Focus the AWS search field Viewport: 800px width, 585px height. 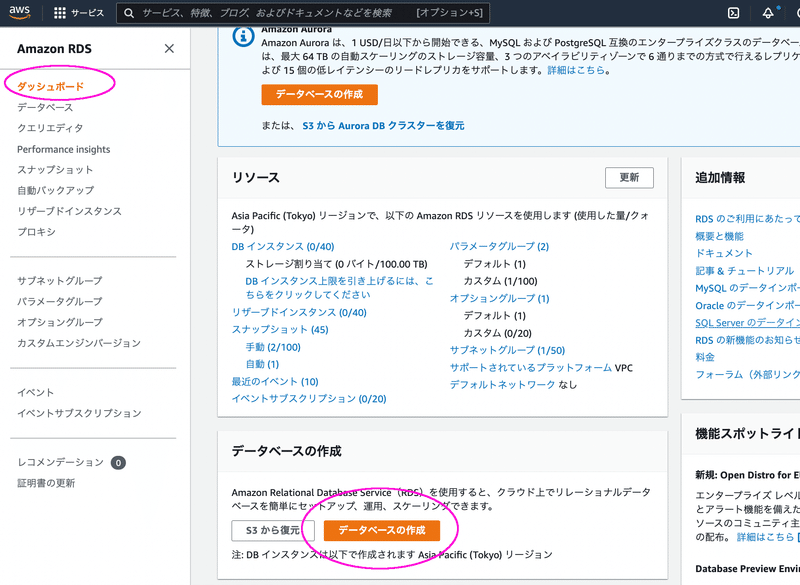(303, 13)
